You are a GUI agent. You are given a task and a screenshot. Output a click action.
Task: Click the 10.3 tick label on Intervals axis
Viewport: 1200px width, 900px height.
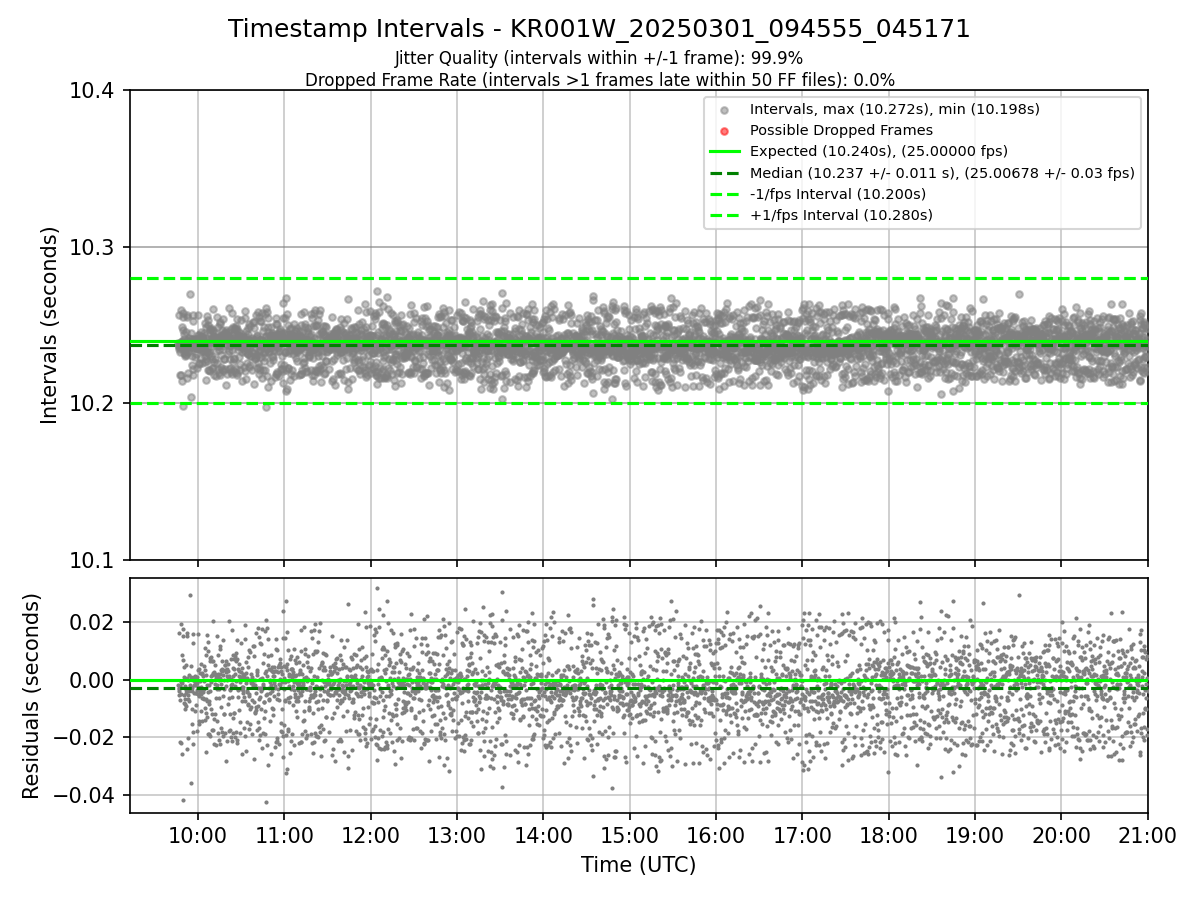(92, 247)
